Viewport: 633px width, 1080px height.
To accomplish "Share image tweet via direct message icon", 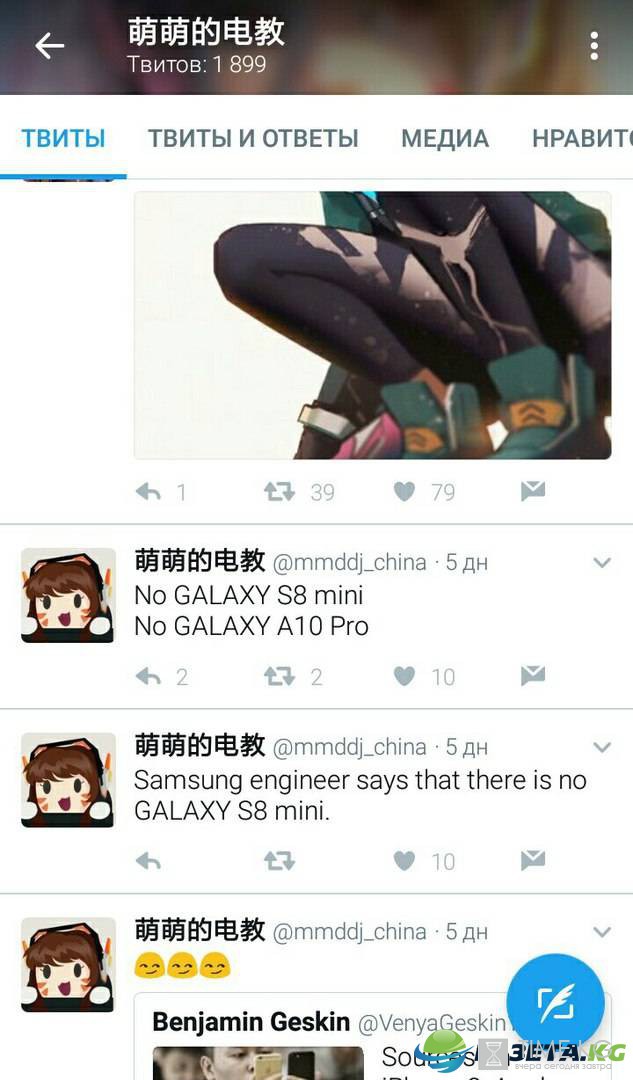I will (533, 491).
